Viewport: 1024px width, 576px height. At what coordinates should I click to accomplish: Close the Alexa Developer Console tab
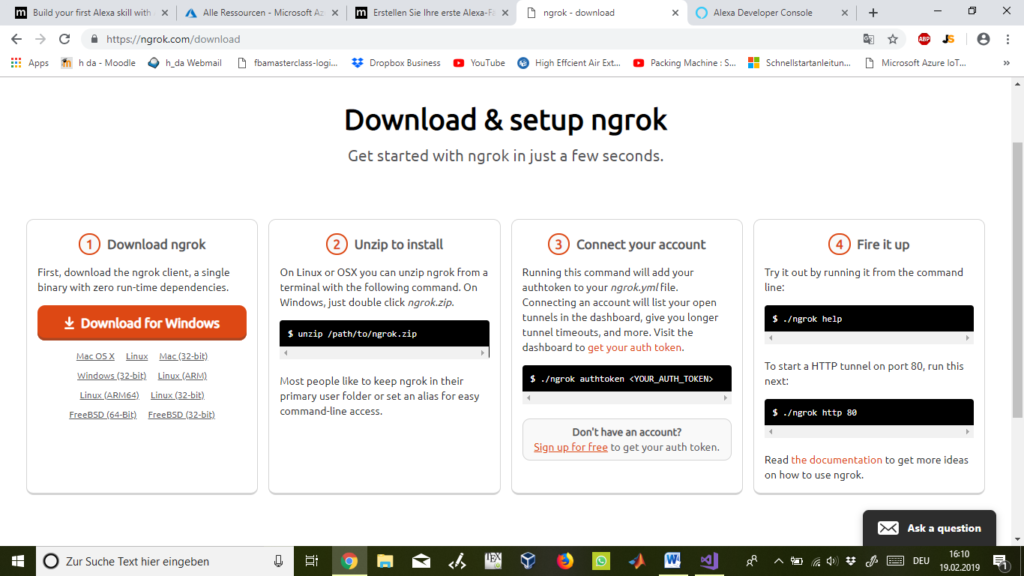(844, 12)
